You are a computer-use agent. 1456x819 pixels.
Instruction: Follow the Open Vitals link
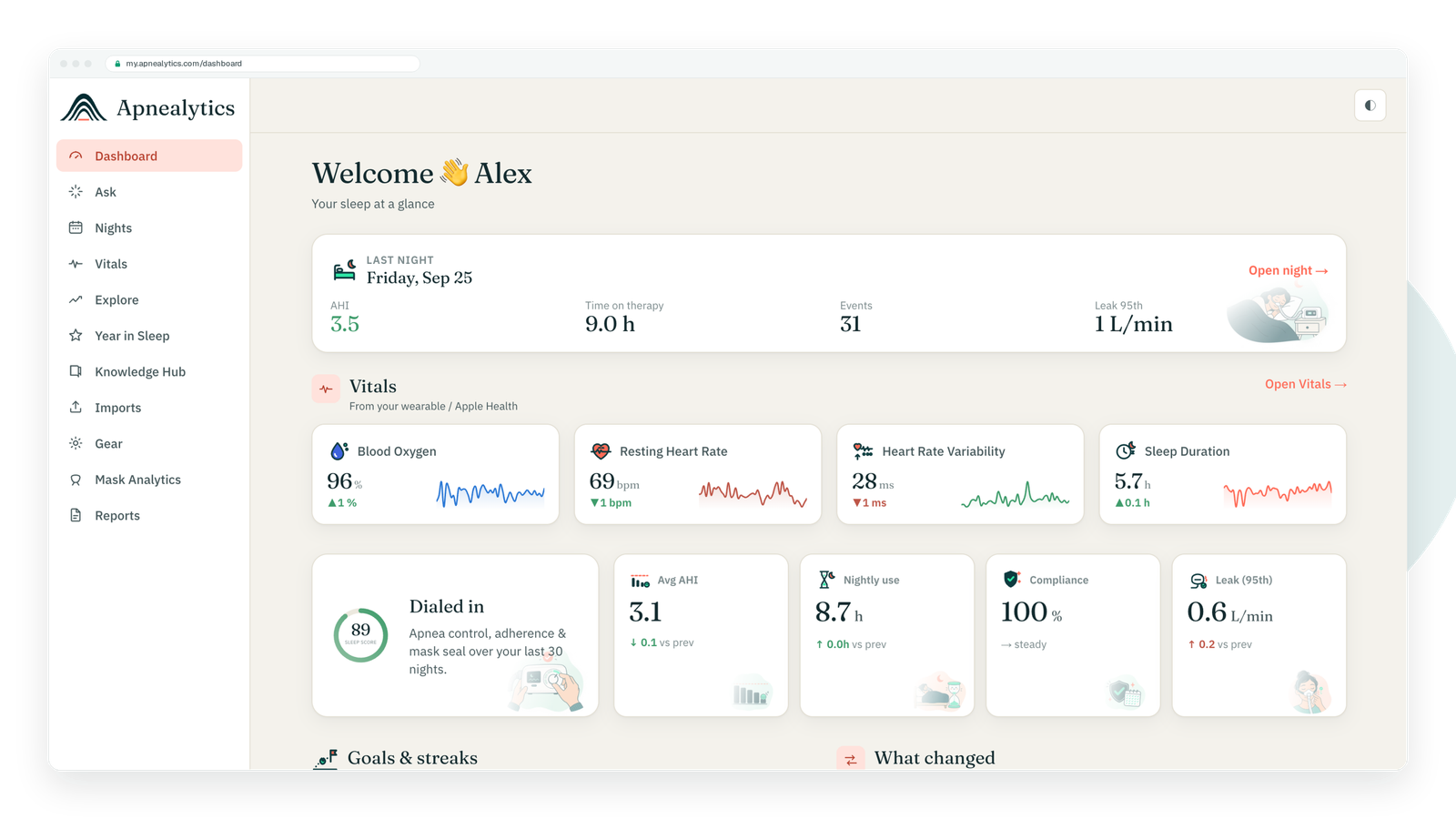[1305, 384]
